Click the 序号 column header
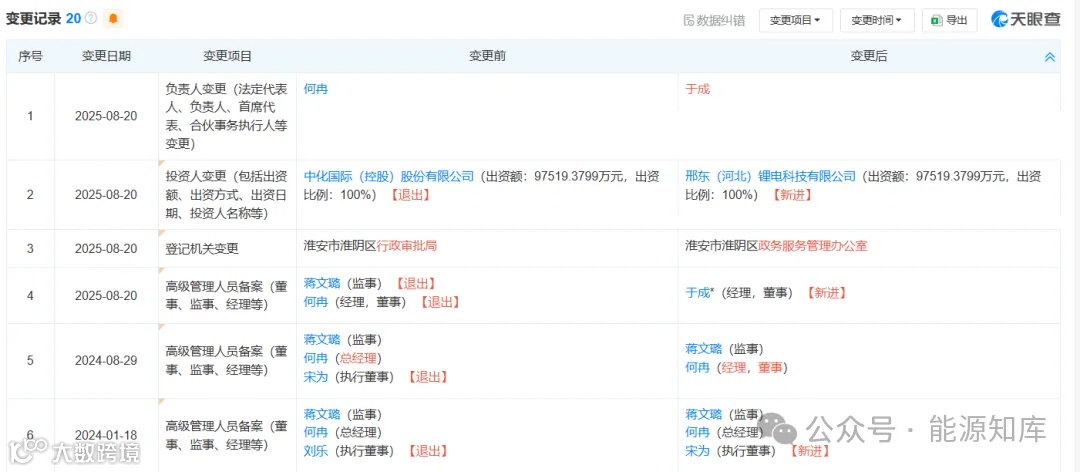1080x472 pixels. tap(30, 57)
